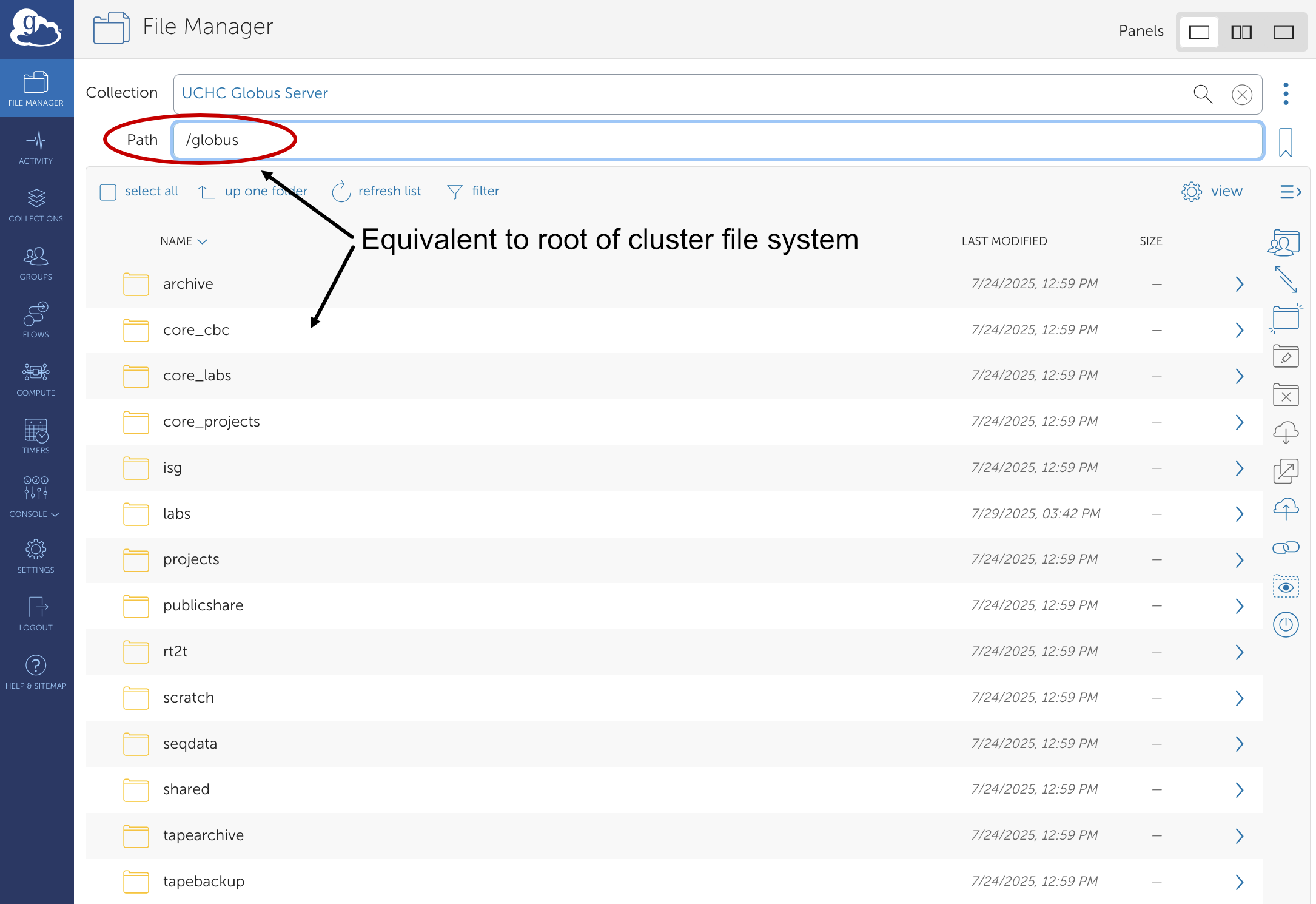
Task: Open the Globus logo home icon
Action: (36, 29)
